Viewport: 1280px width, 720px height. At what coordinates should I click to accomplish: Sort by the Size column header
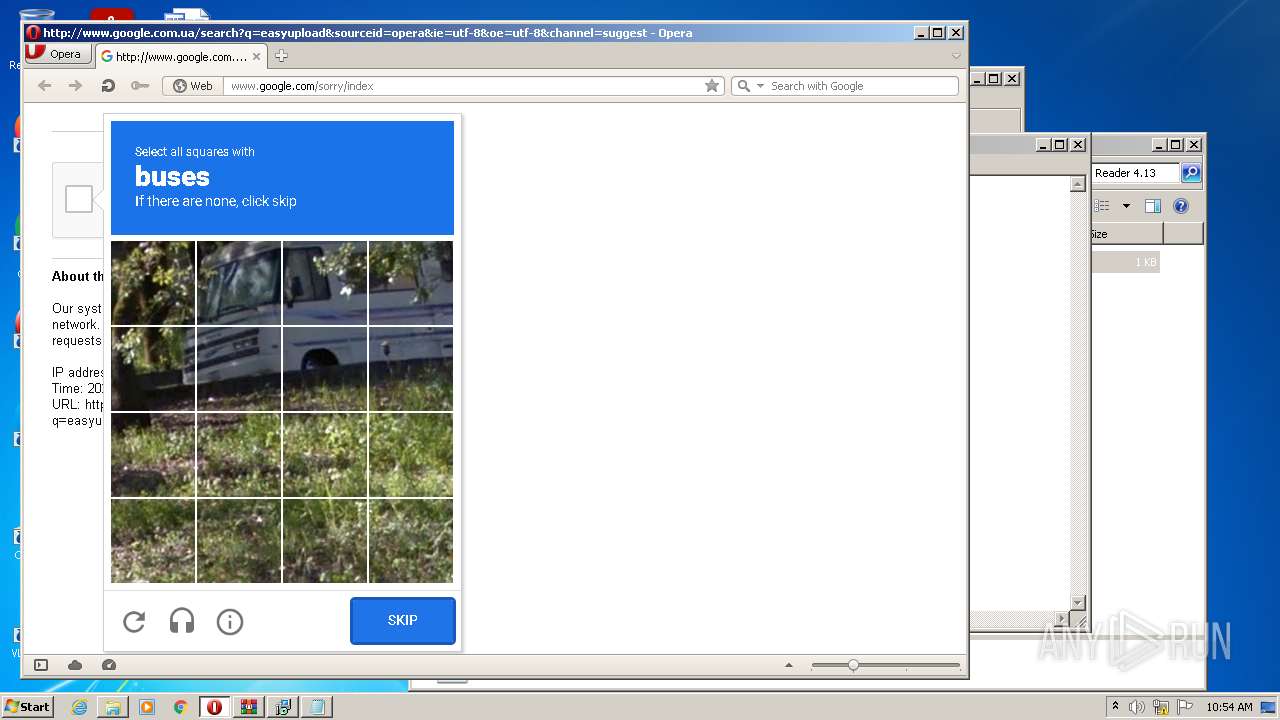click(1127, 234)
